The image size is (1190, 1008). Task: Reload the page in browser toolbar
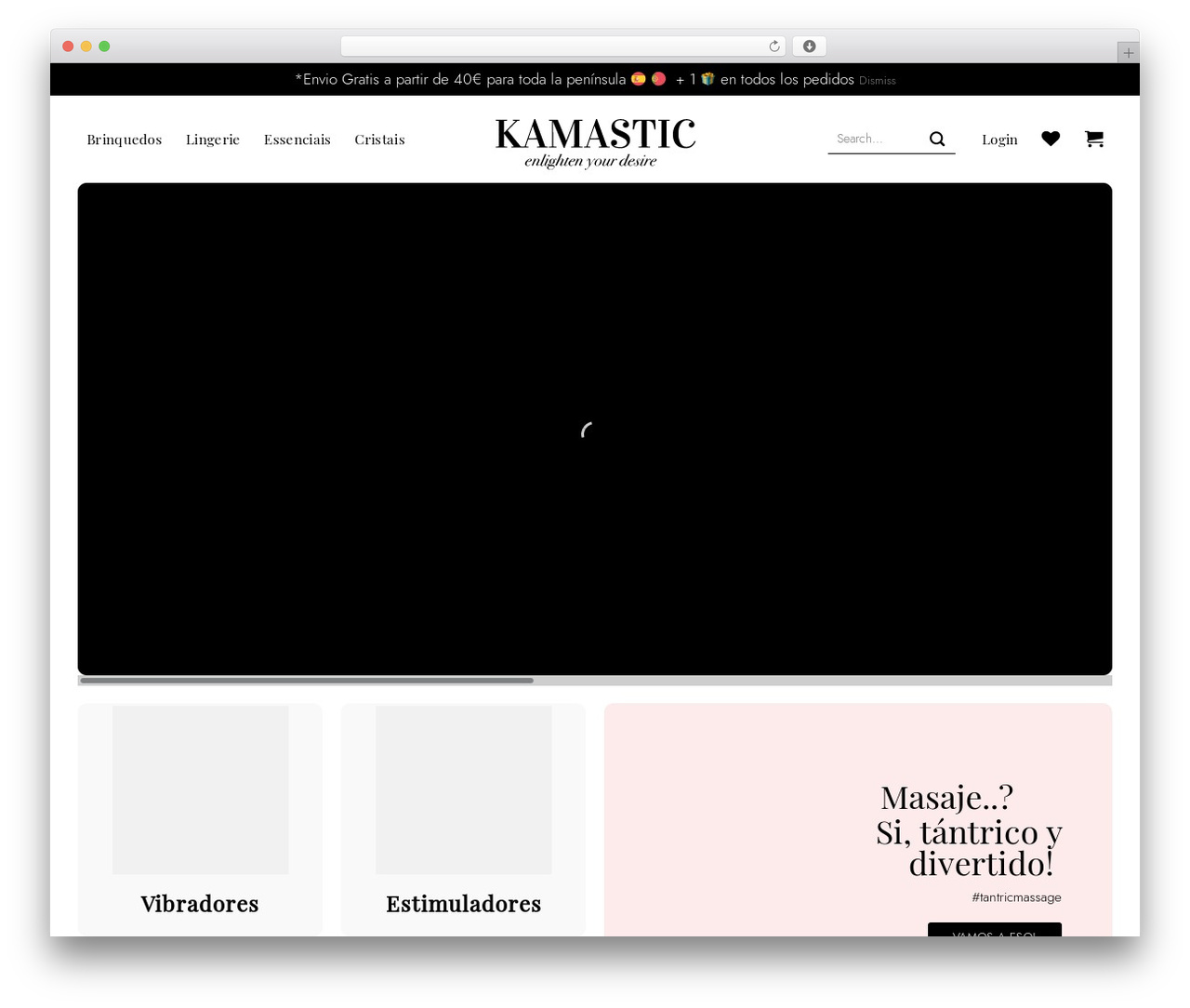coord(774,46)
